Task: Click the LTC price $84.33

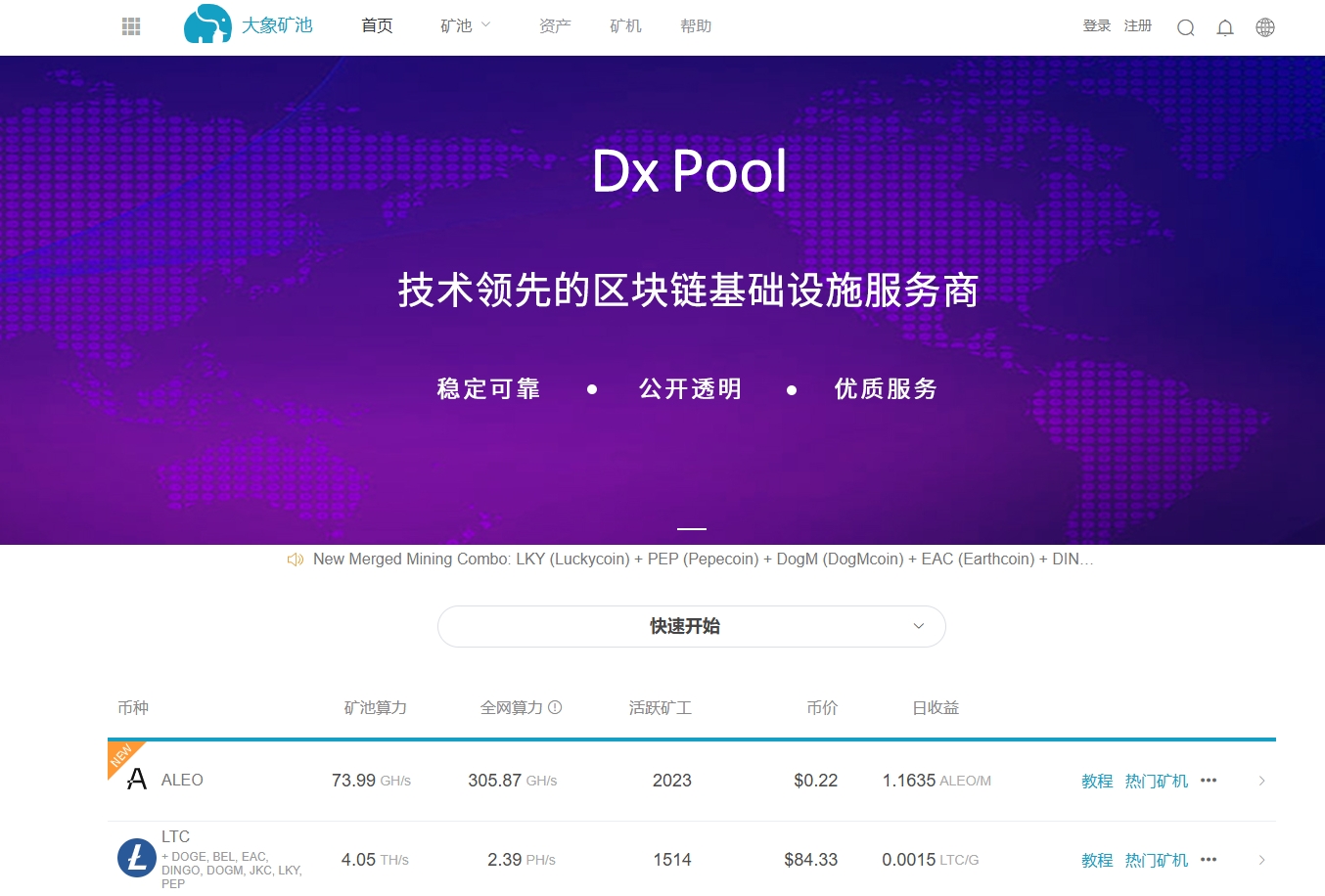Action: (811, 860)
